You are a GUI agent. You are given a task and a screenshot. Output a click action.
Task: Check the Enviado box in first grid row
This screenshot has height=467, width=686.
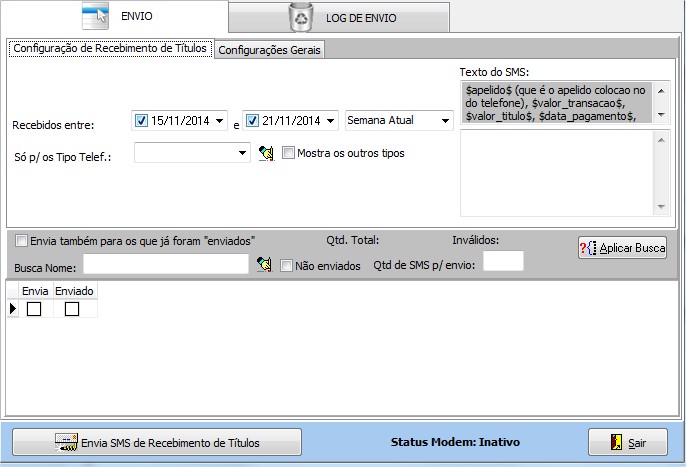tap(72, 309)
